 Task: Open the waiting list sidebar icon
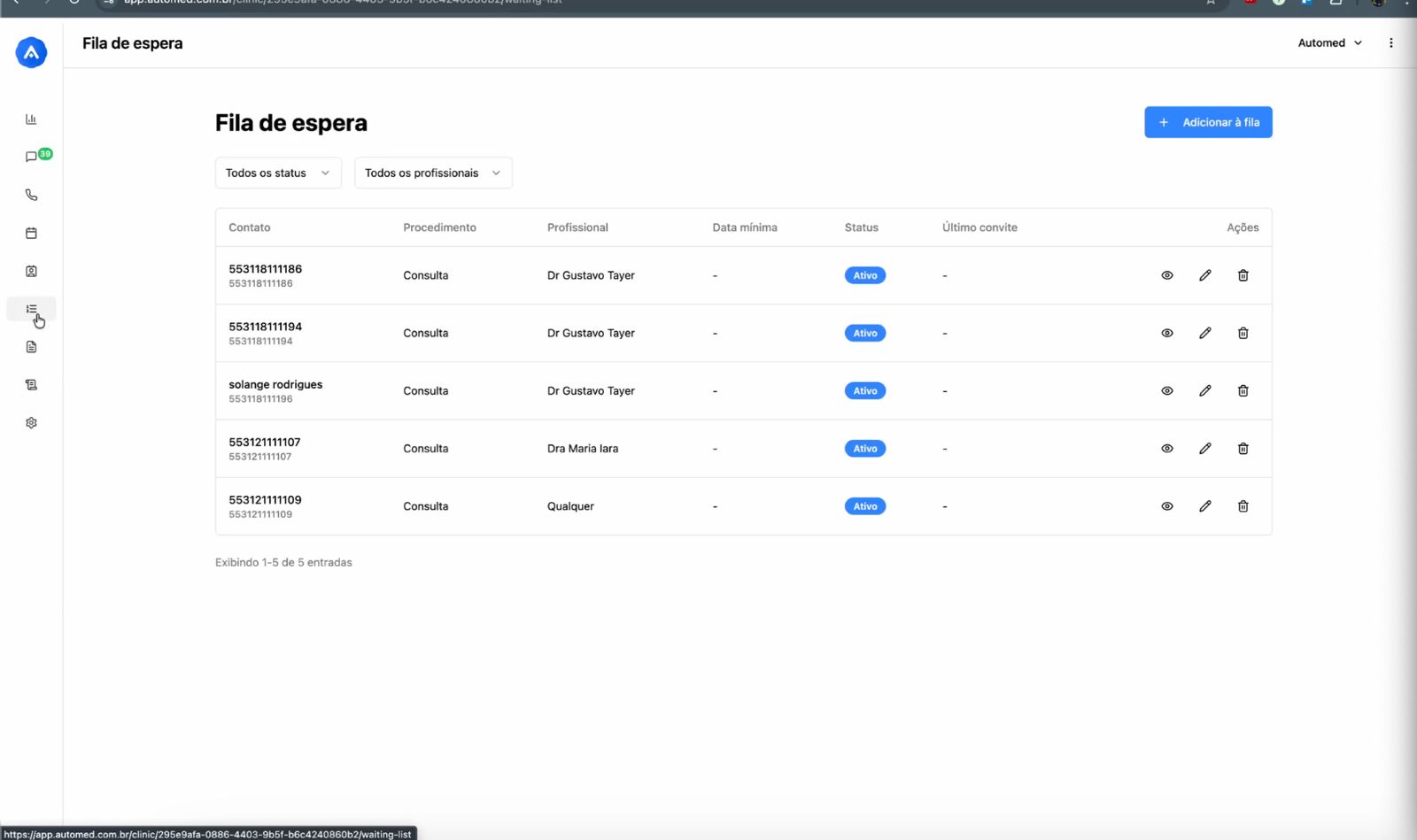[31, 309]
